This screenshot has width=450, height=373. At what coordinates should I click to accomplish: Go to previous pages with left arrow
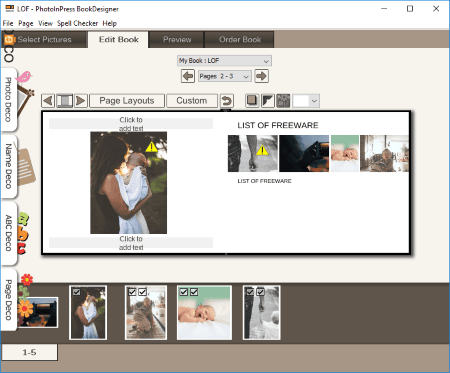[x=188, y=76]
